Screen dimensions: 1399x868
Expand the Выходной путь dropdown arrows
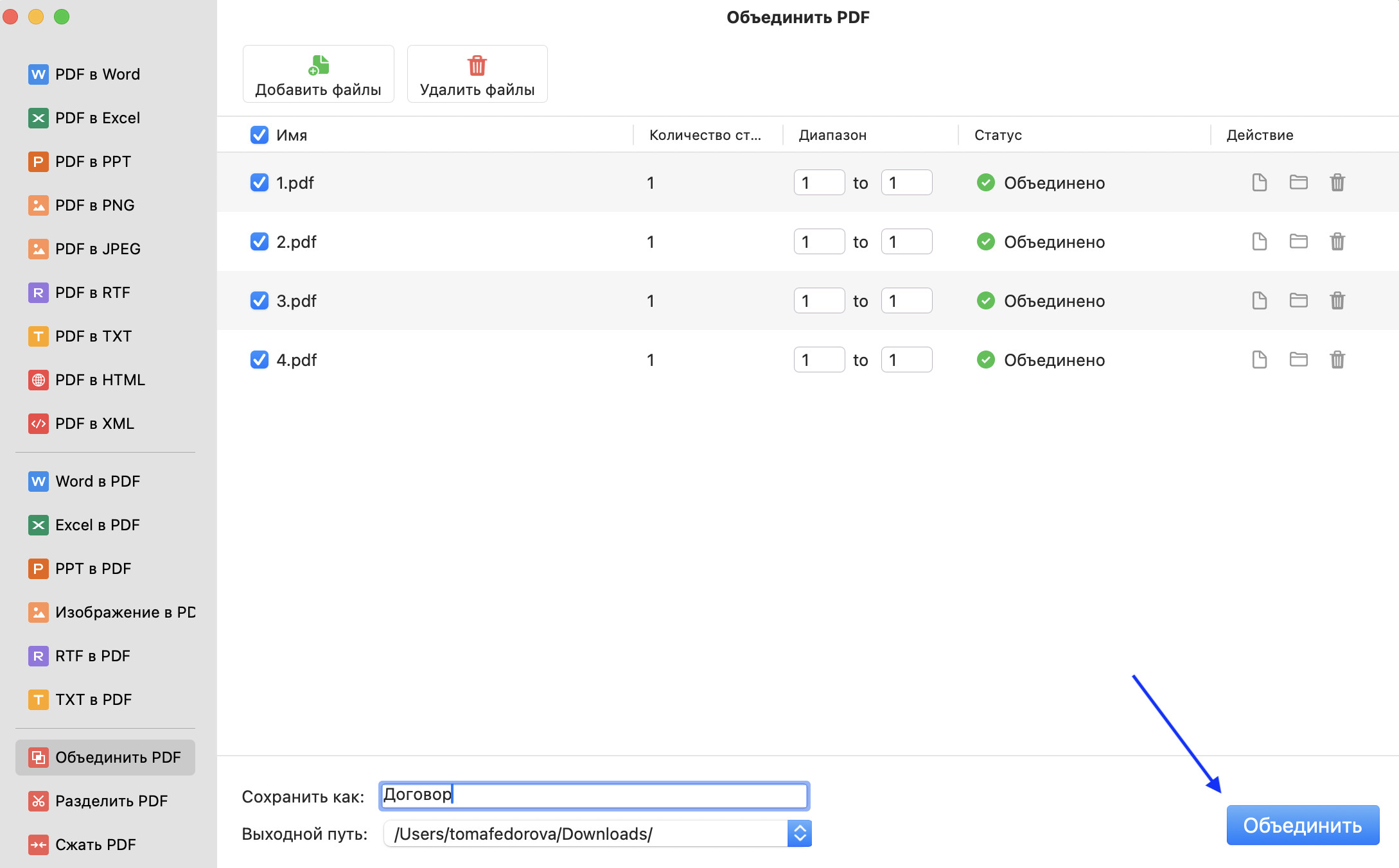(x=799, y=833)
